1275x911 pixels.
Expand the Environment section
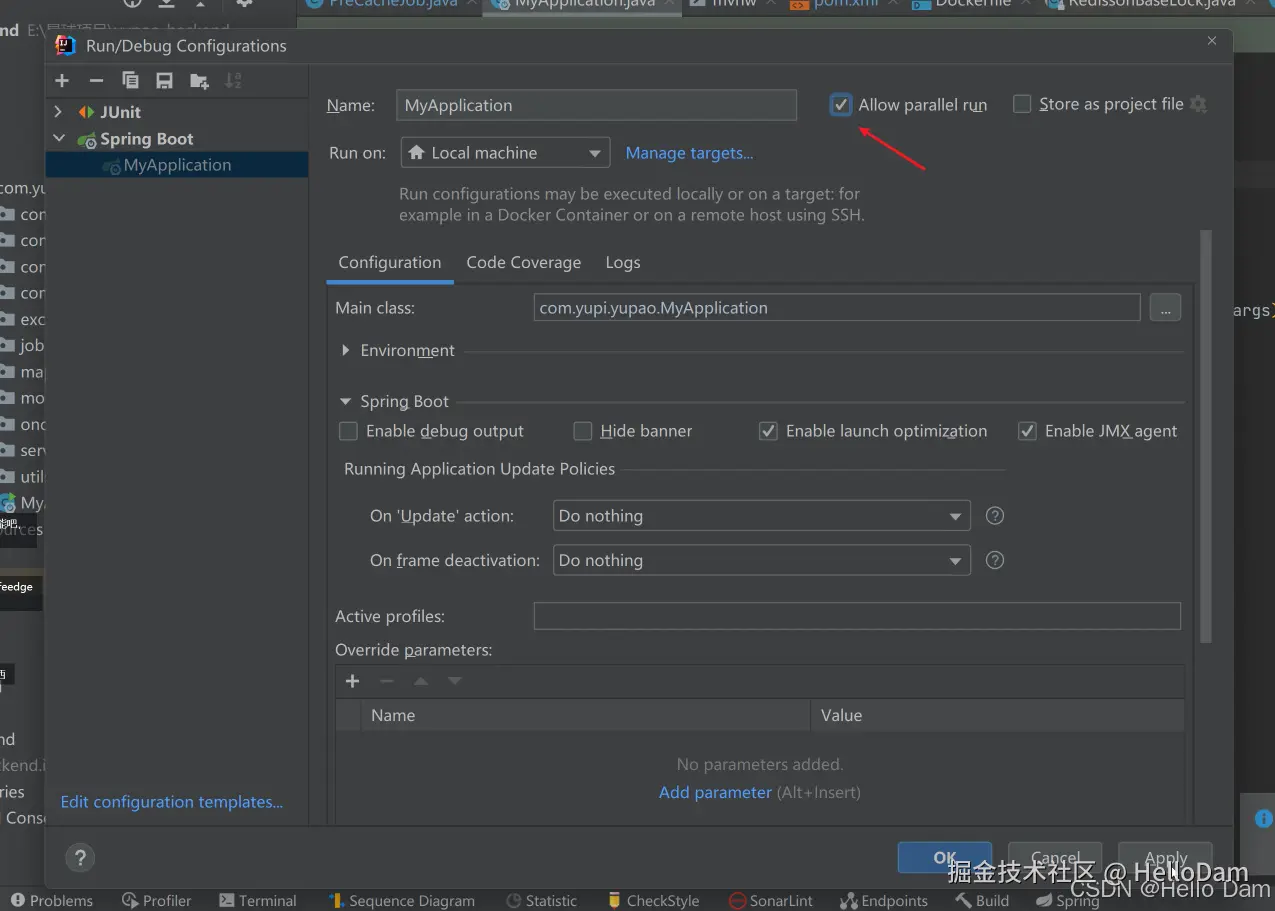pos(346,351)
